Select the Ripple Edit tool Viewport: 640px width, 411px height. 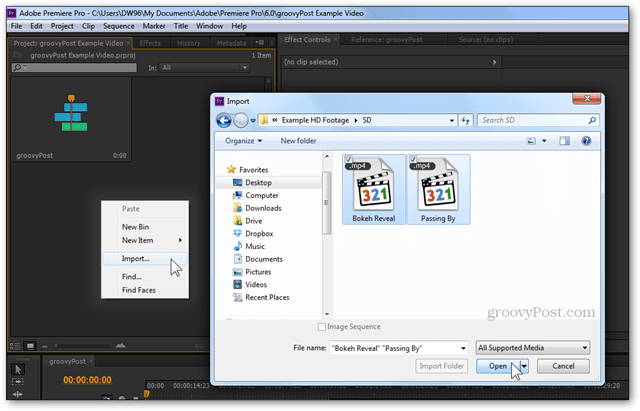pos(18,394)
